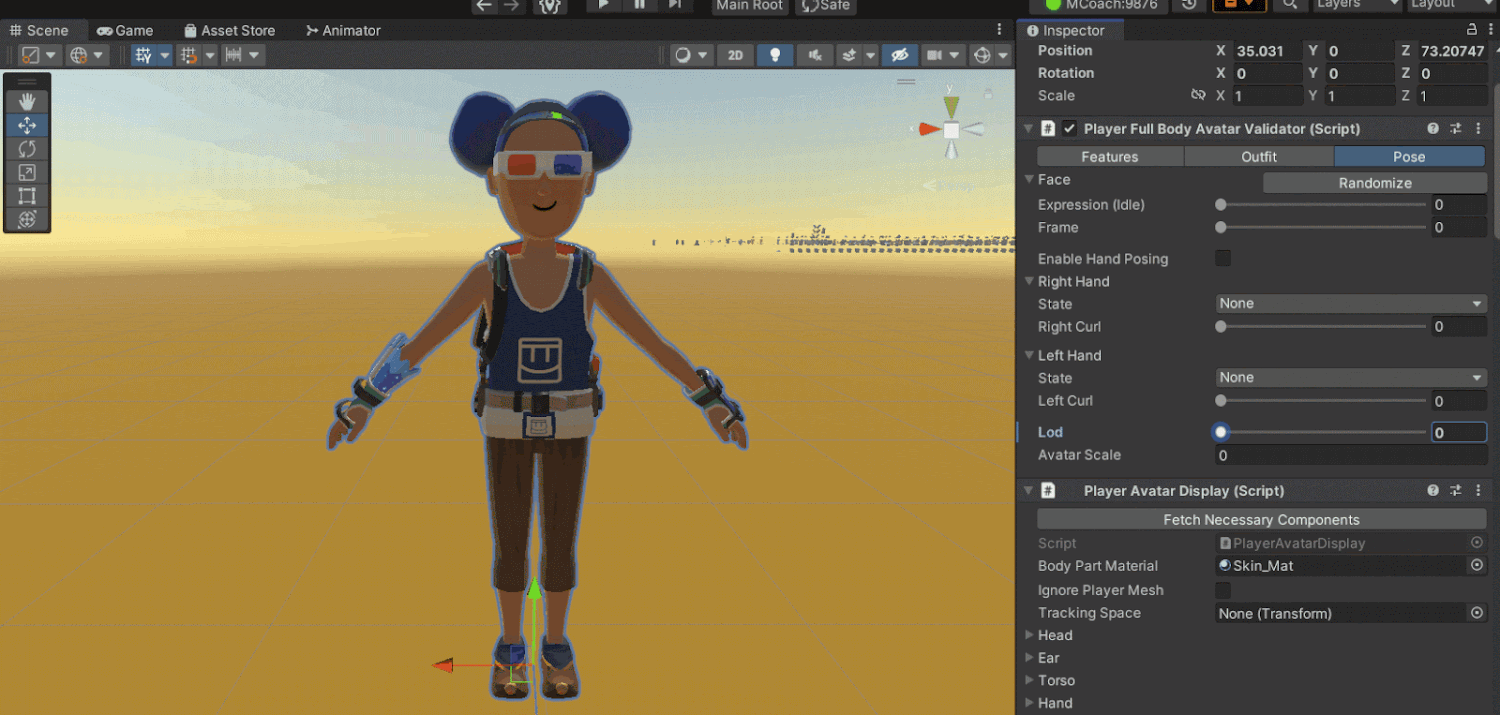The image size is (1500, 715).
Task: Enable the Hand Posing checkbox
Action: point(1222,258)
